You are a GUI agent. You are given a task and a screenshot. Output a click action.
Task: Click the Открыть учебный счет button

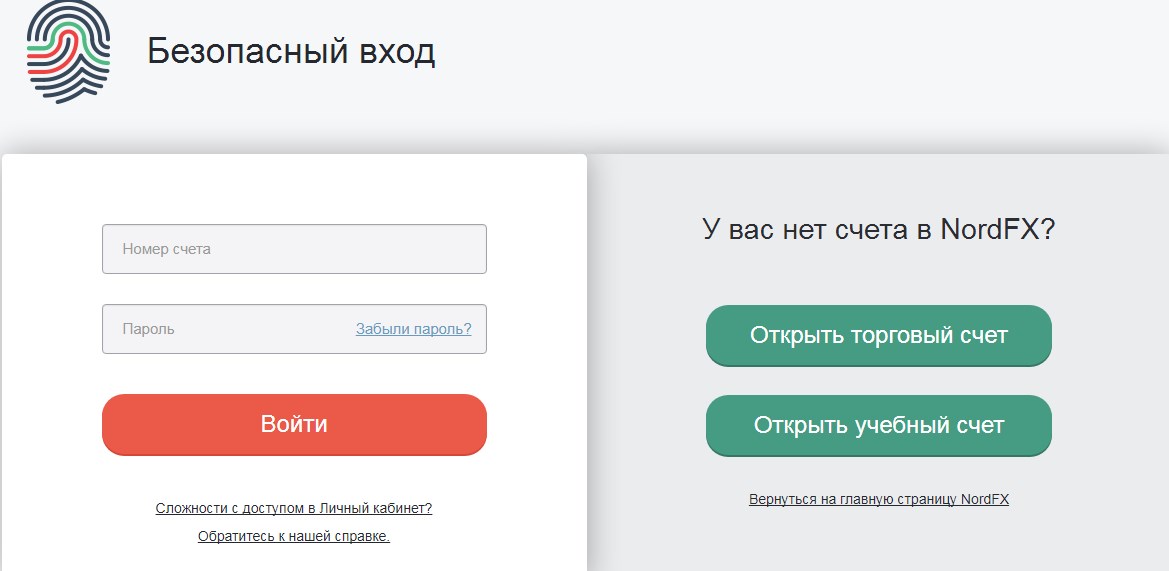click(879, 426)
